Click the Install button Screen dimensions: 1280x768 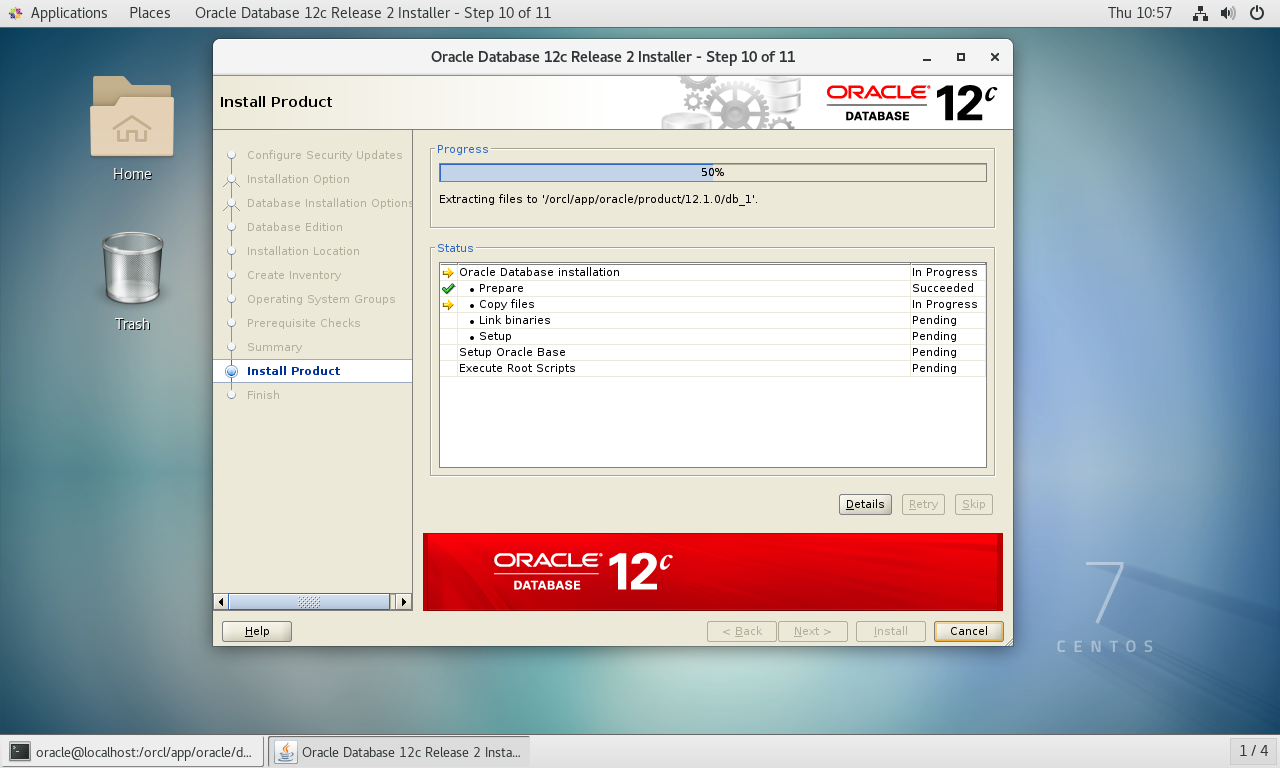pos(891,631)
